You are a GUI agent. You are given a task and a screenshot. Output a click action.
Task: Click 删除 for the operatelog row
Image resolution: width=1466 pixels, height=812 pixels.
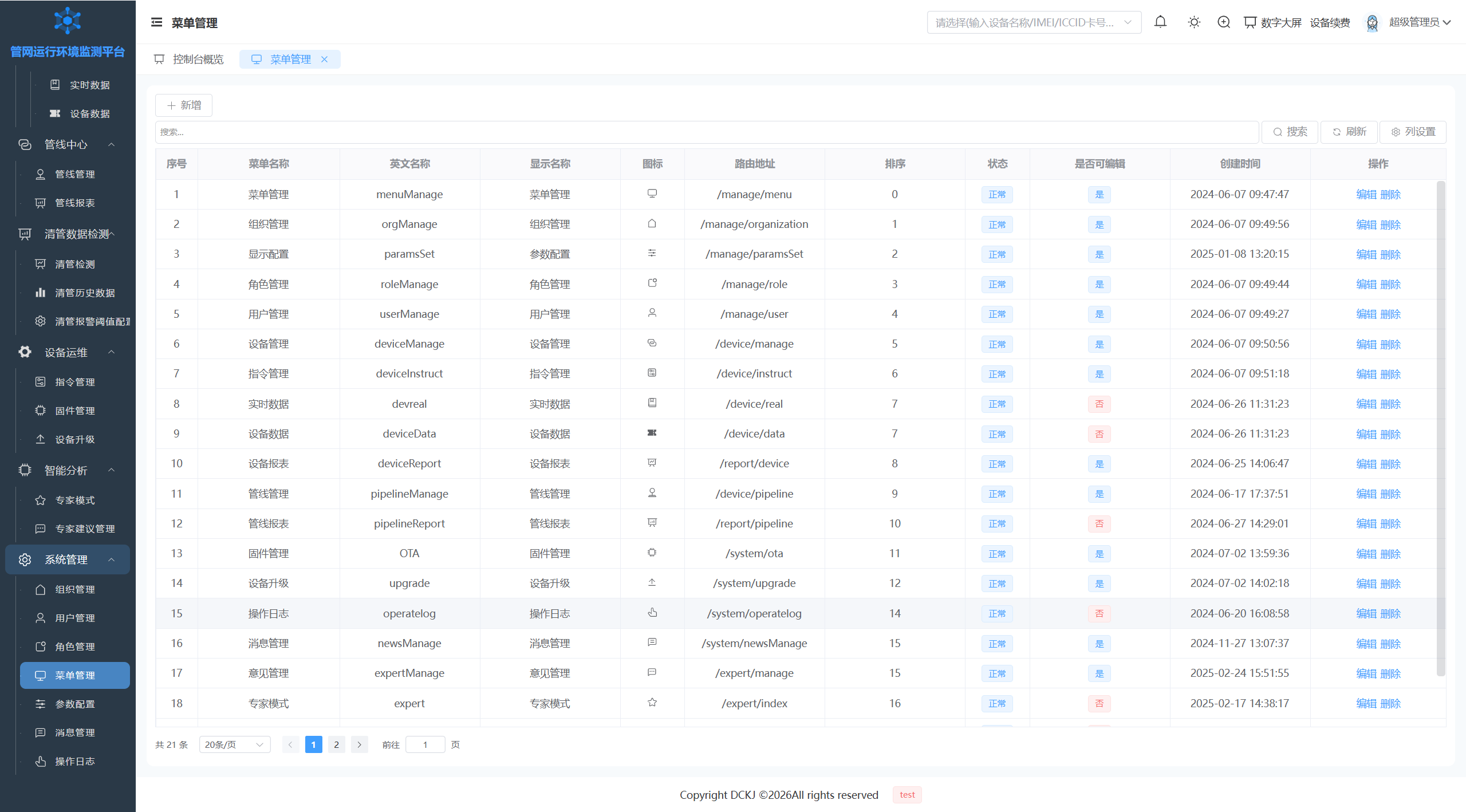(x=1390, y=613)
